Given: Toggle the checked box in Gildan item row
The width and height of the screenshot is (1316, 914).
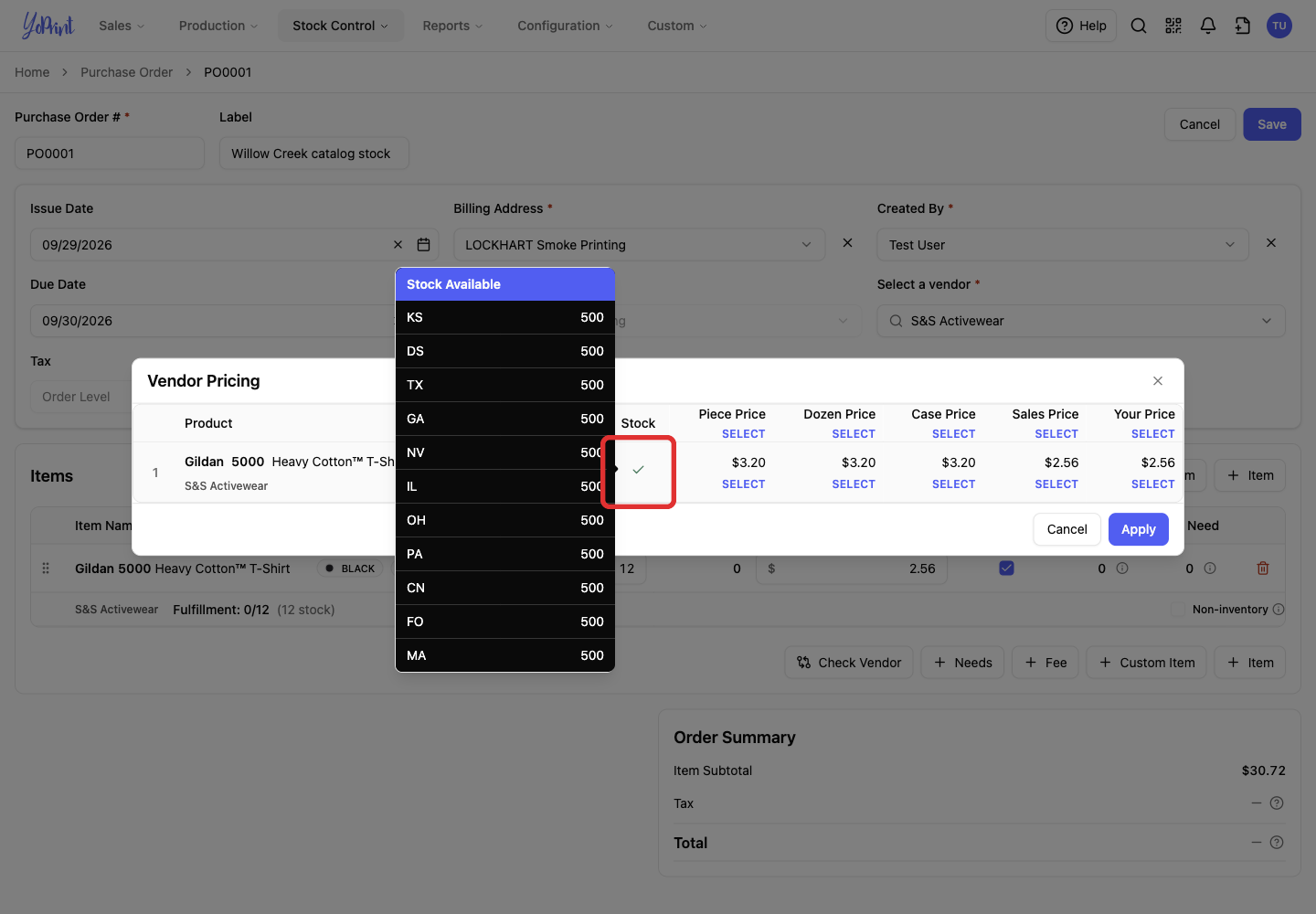Looking at the screenshot, I should click(1006, 569).
